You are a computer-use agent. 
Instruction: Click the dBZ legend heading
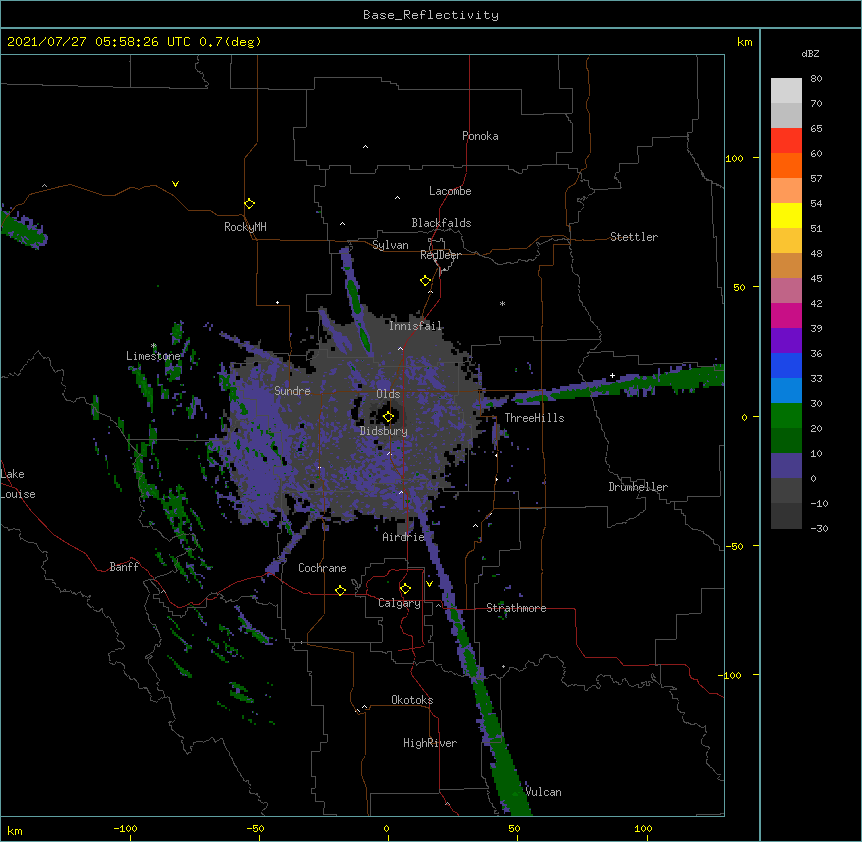click(x=810, y=53)
